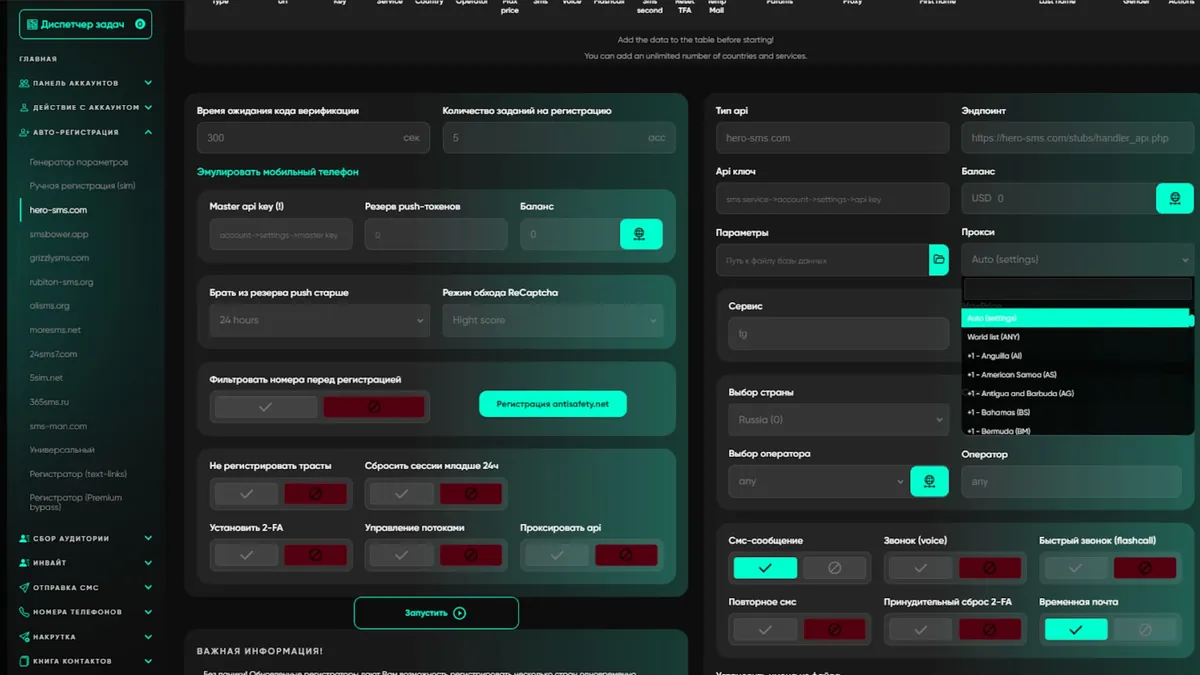
Task: Disable Смс-сообщение using the crossed toggle
Action: [834, 568]
